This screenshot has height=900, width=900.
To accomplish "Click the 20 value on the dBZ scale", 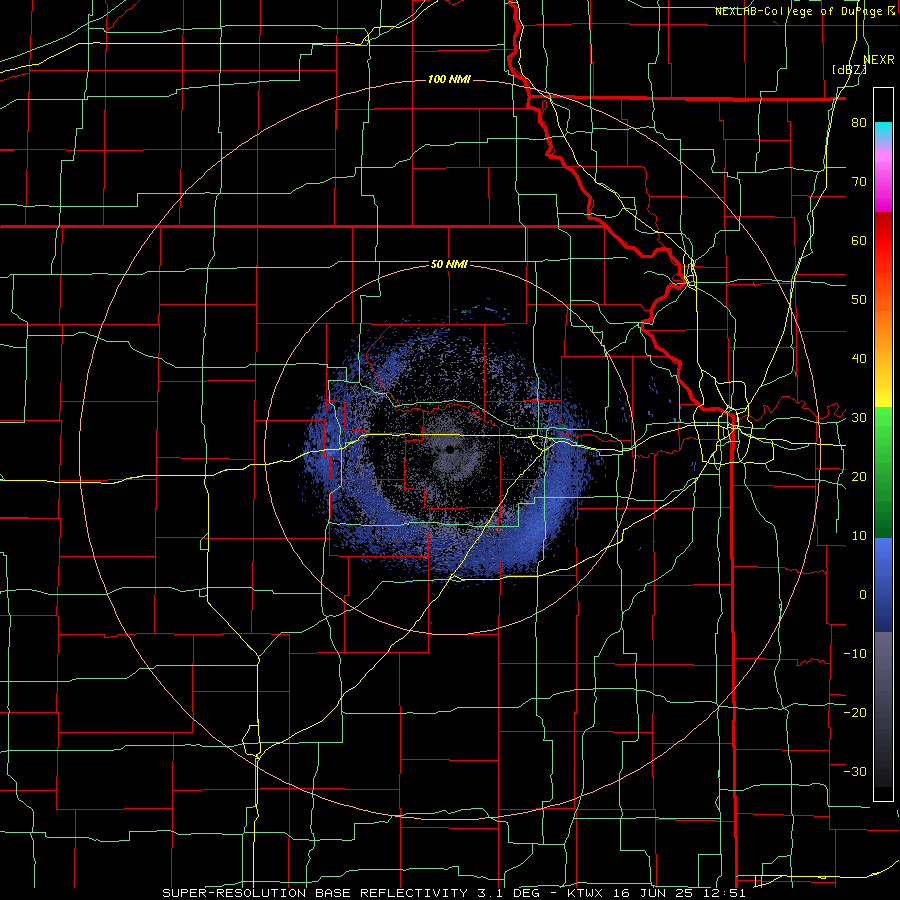I will [x=859, y=476].
